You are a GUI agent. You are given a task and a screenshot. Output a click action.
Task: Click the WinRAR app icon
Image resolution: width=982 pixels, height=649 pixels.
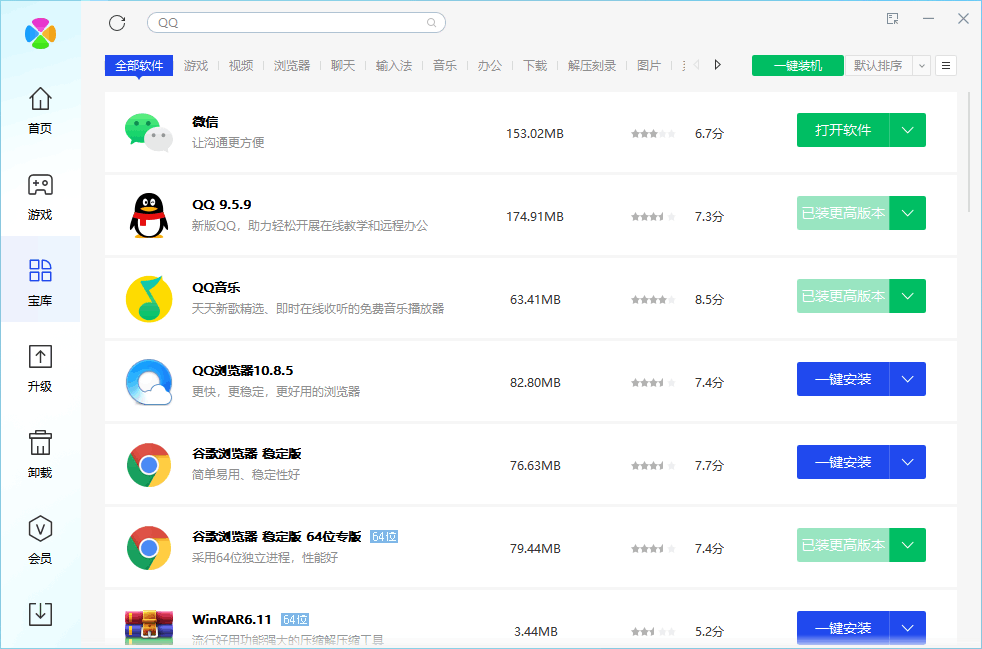(x=149, y=628)
